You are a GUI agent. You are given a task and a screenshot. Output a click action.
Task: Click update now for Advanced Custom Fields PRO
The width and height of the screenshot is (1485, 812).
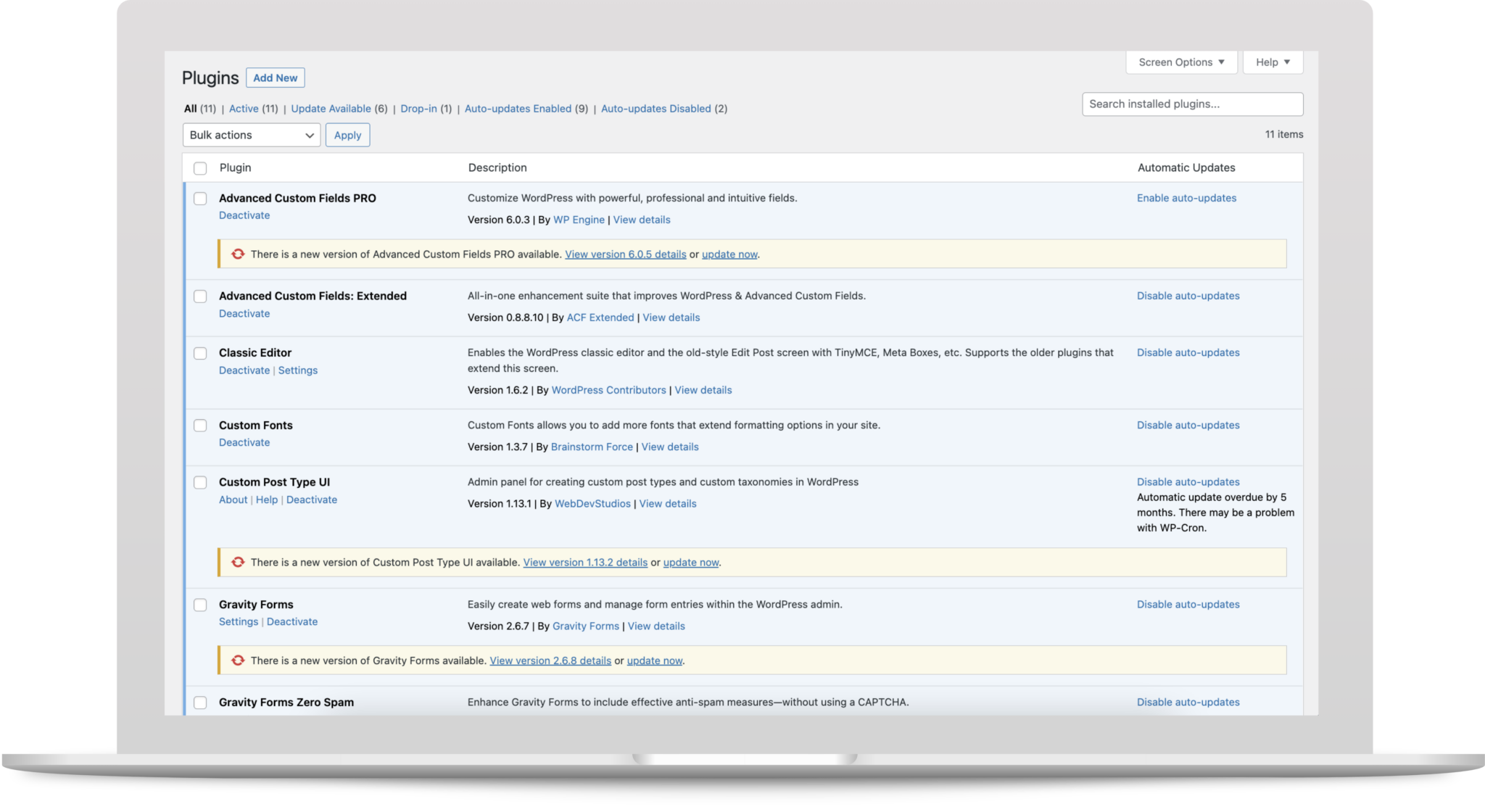pos(729,254)
